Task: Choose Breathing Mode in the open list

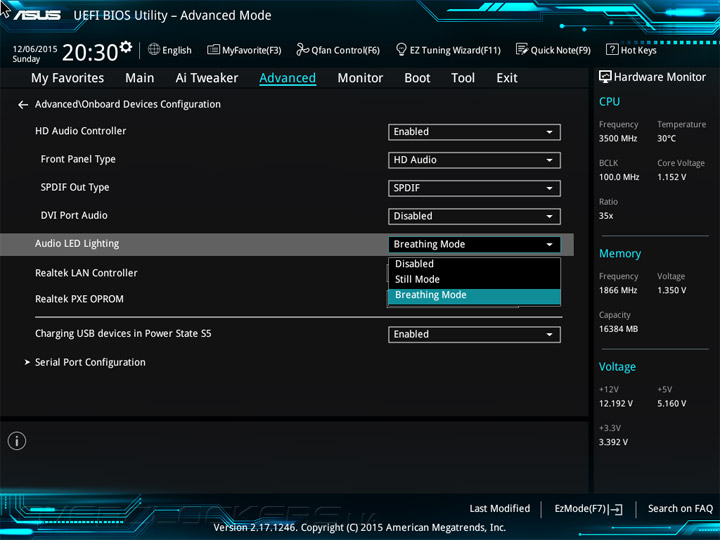Action: pos(474,295)
